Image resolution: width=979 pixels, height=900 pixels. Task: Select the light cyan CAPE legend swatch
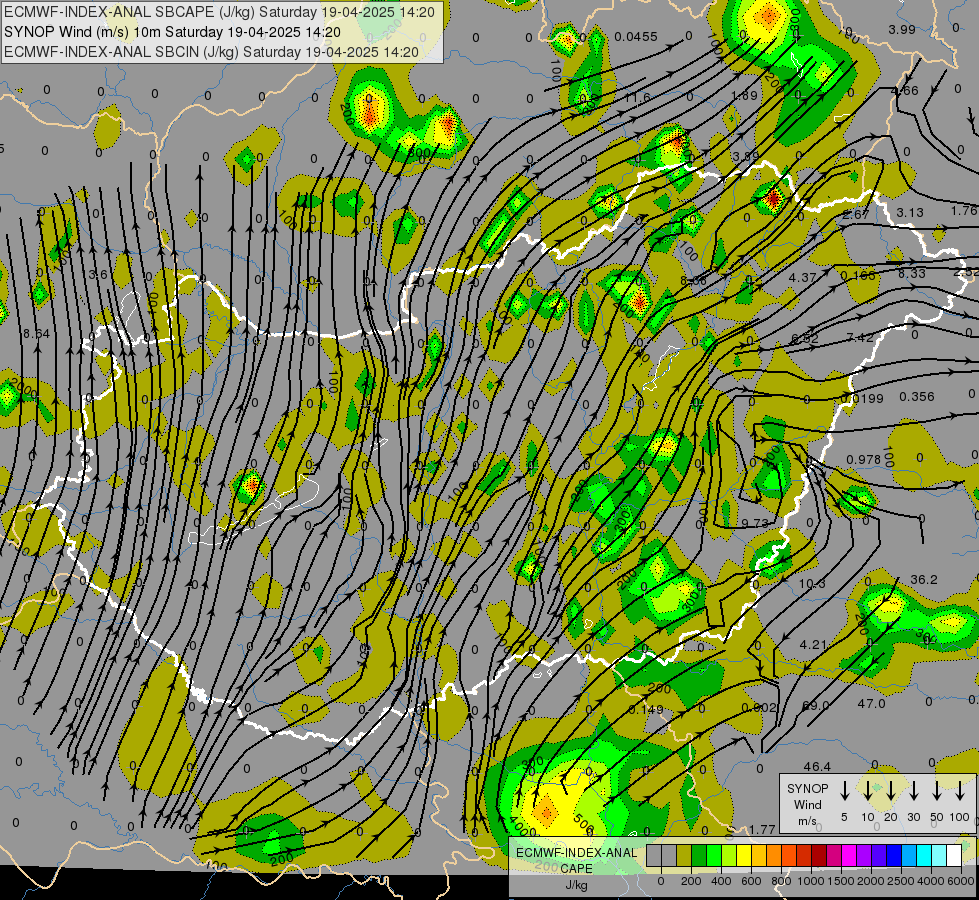click(938, 855)
